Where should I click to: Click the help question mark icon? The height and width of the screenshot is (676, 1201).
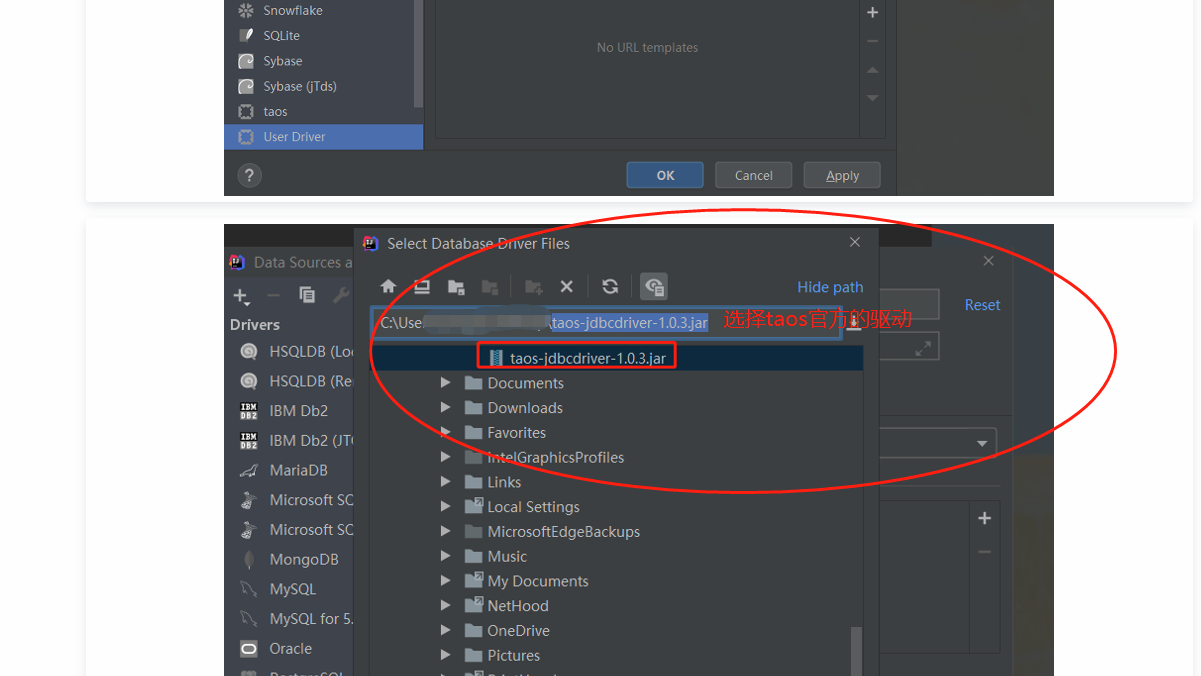(x=249, y=175)
